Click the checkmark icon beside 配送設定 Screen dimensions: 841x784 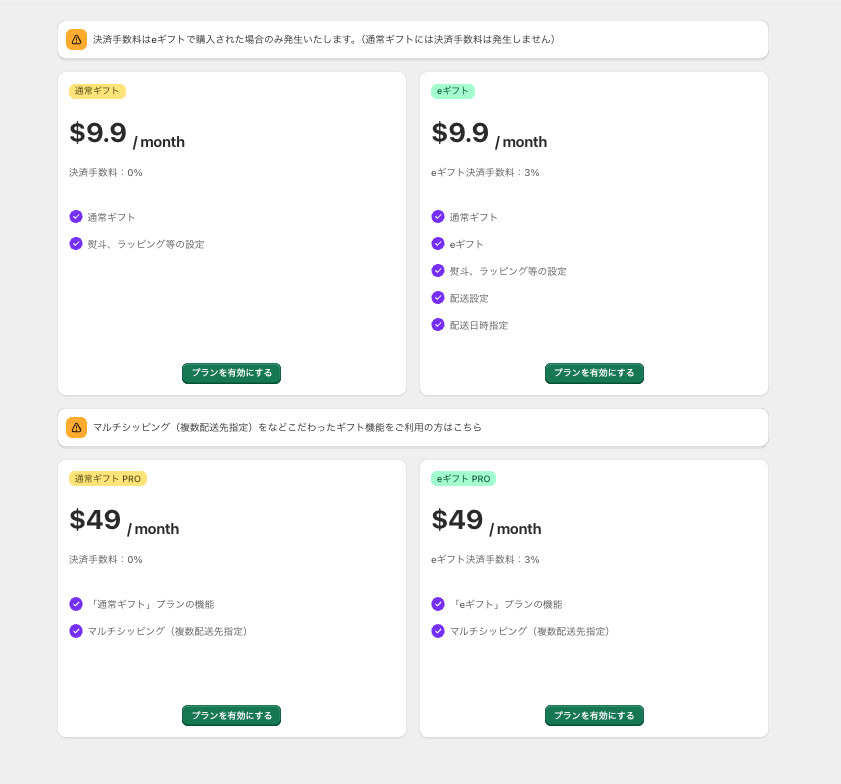438,298
